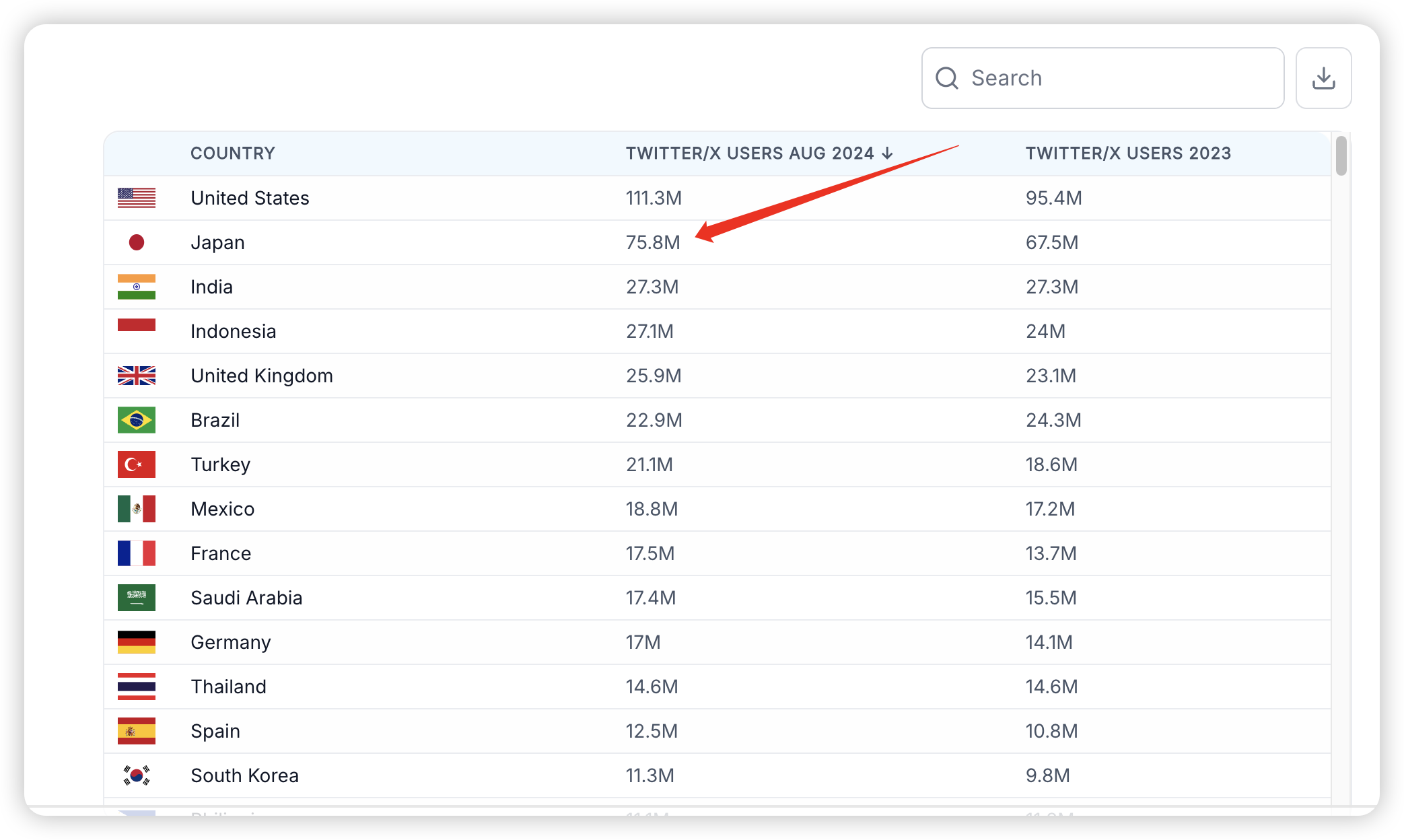
Task: Click the Mexico flag icon
Action: tap(137, 509)
